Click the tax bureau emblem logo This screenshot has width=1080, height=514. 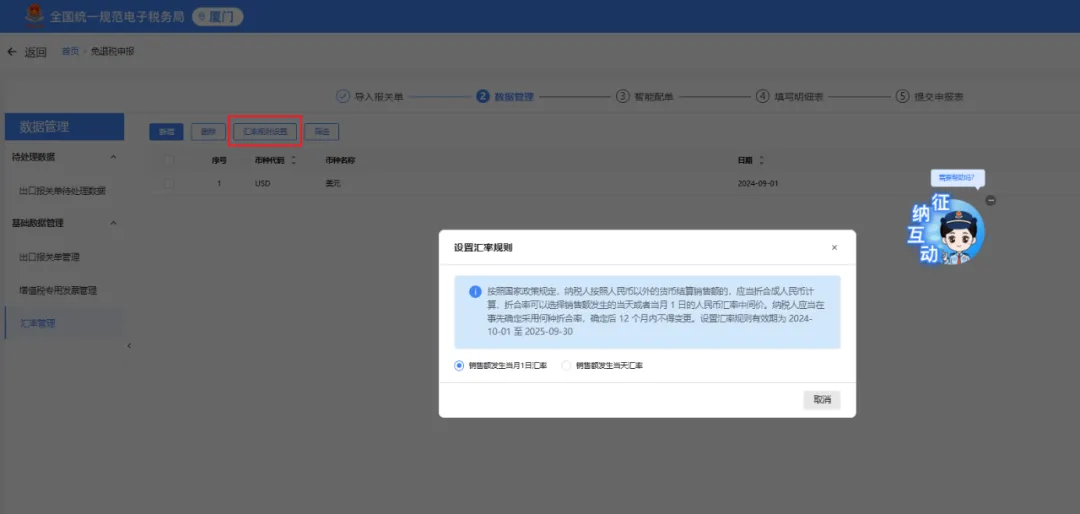point(34,15)
